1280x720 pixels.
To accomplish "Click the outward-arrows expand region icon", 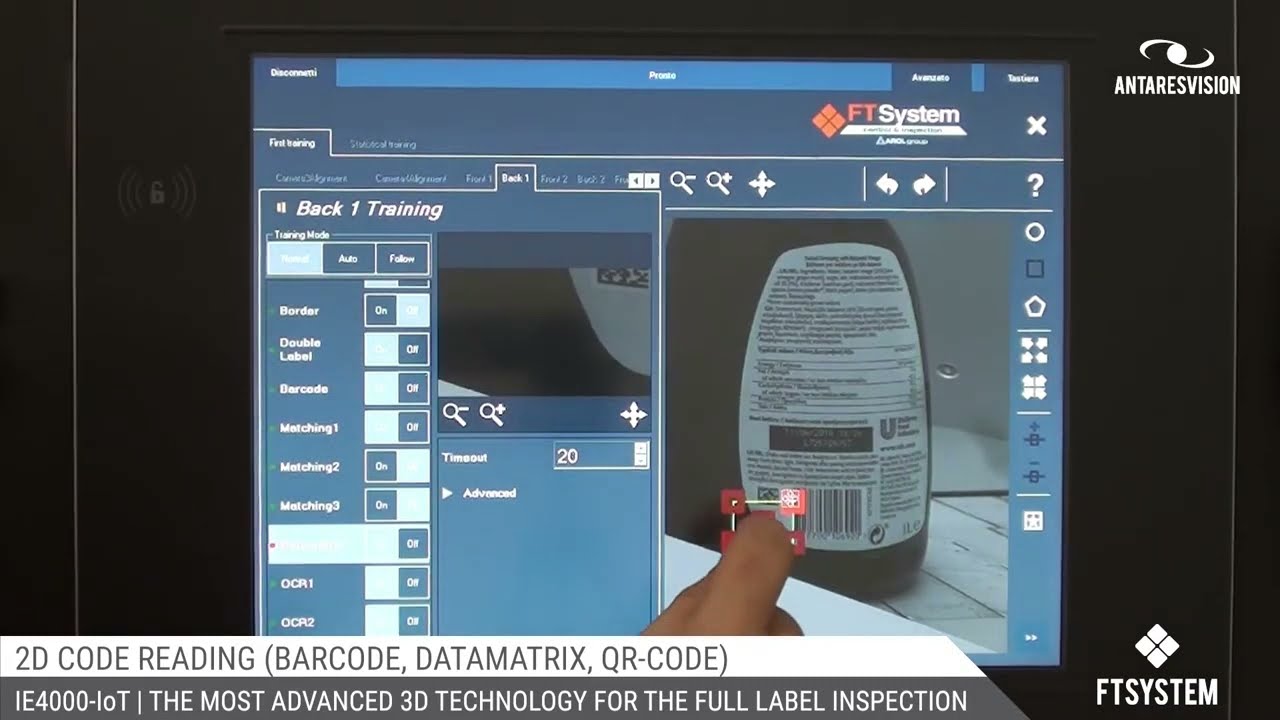I will (x=1034, y=350).
